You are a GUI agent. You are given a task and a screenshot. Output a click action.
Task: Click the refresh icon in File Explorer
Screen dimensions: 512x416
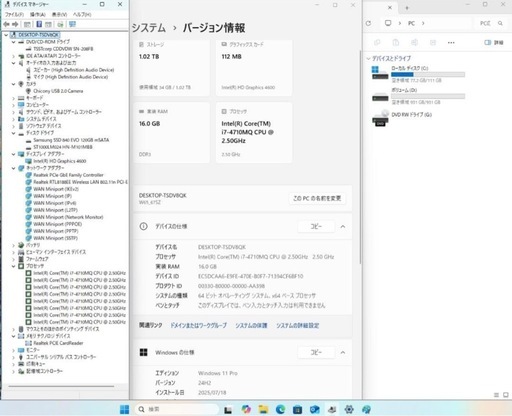(x=368, y=23)
